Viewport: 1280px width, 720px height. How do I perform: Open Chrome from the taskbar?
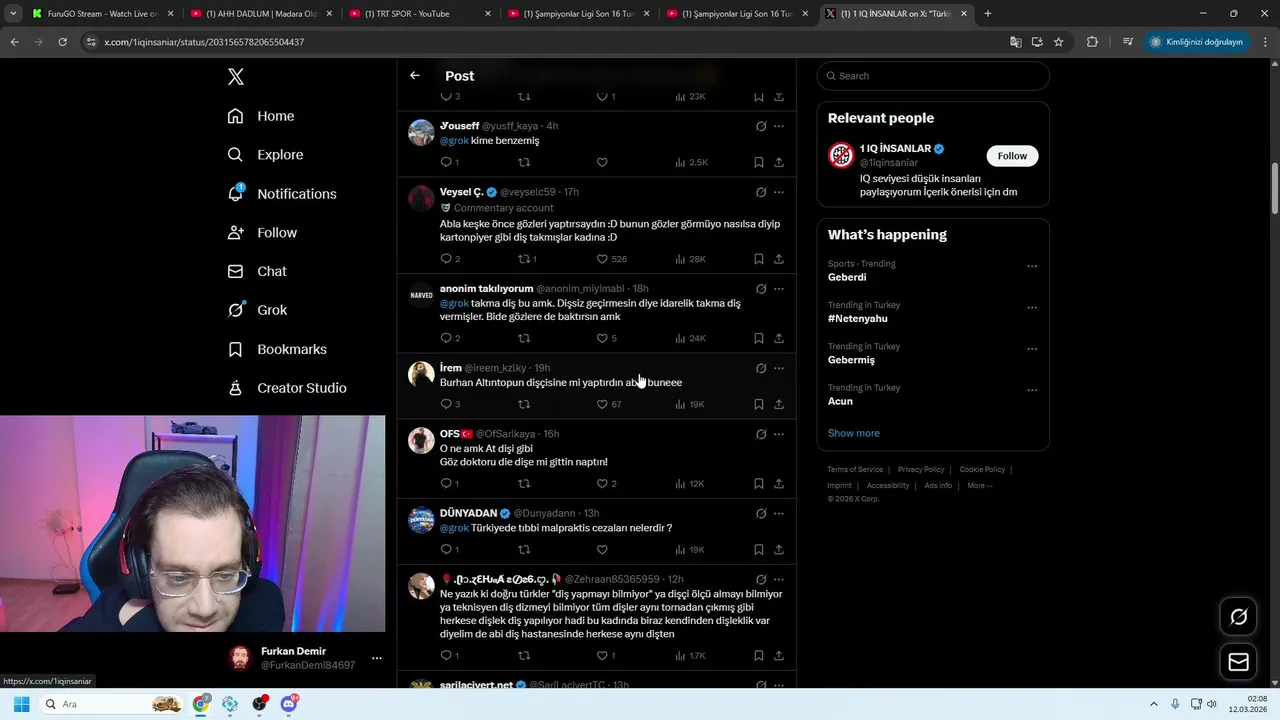[201, 704]
